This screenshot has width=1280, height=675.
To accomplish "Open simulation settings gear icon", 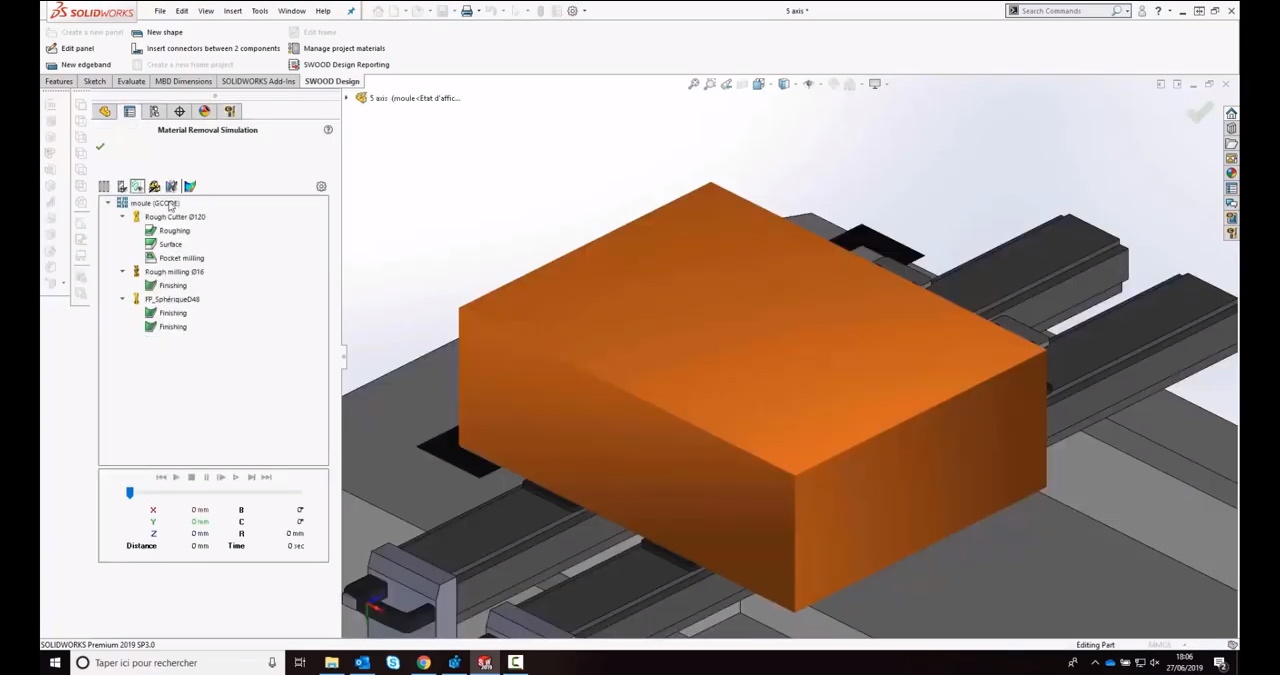I will pos(321,187).
